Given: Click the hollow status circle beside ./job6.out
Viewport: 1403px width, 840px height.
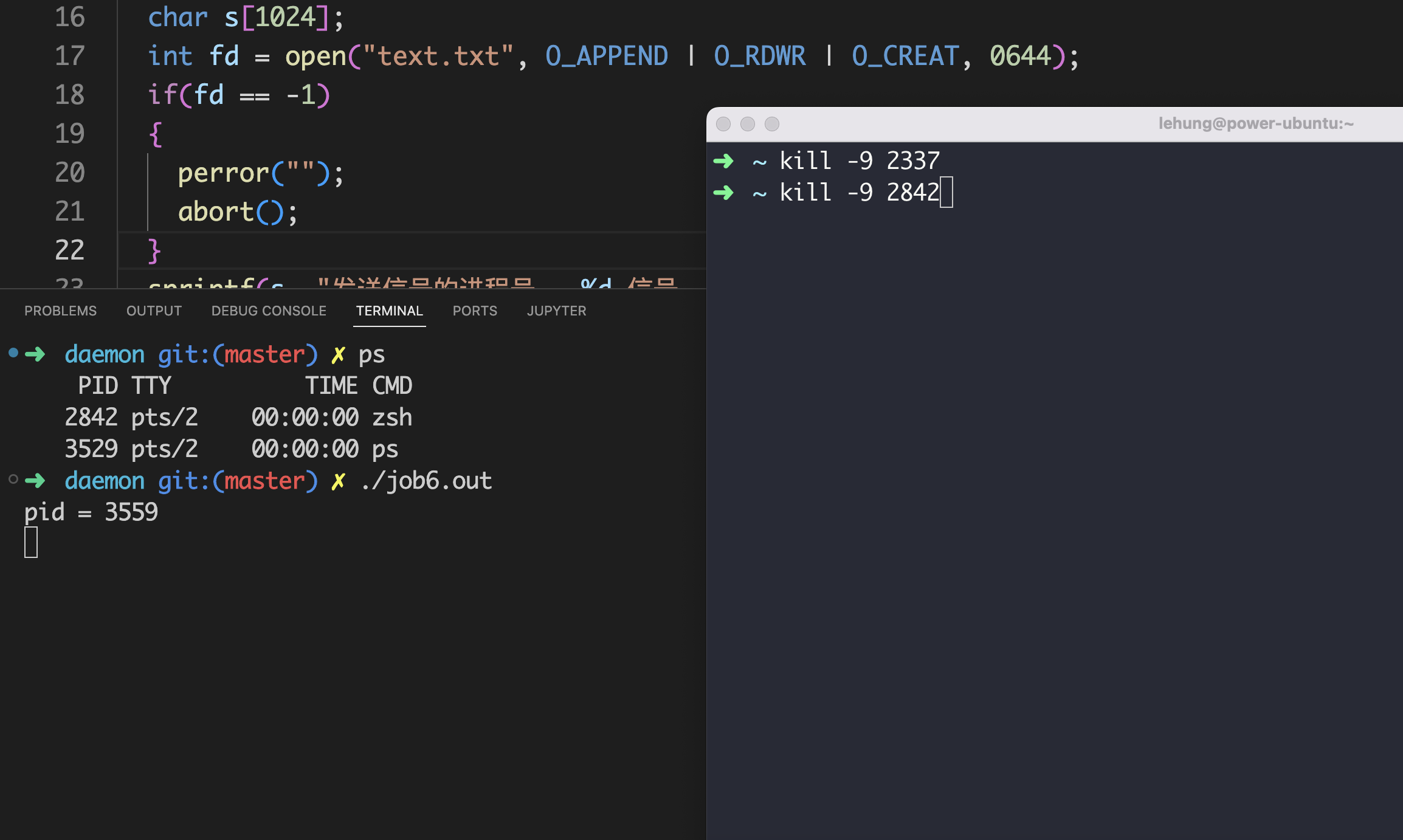Looking at the screenshot, I should pyautogui.click(x=13, y=479).
